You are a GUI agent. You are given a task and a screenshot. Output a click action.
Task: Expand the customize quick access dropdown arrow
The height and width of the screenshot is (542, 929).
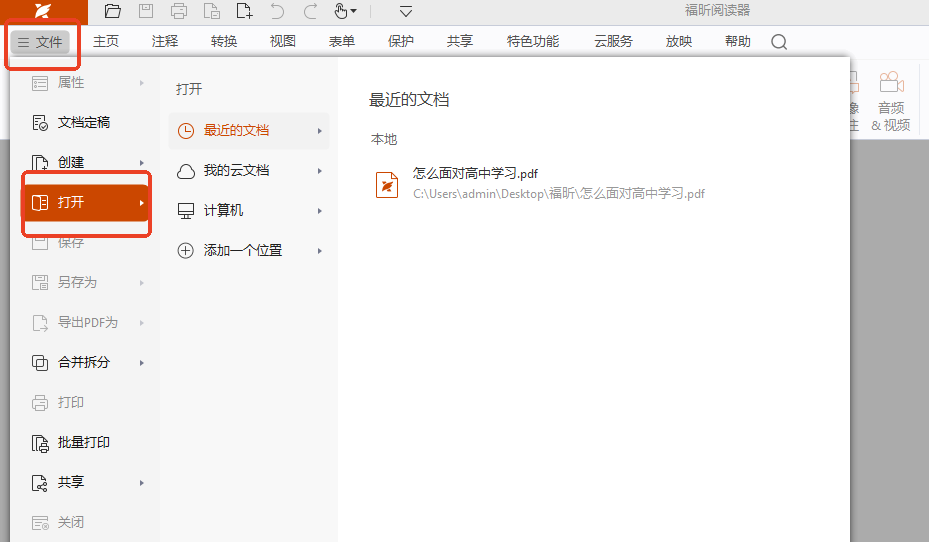click(x=405, y=12)
